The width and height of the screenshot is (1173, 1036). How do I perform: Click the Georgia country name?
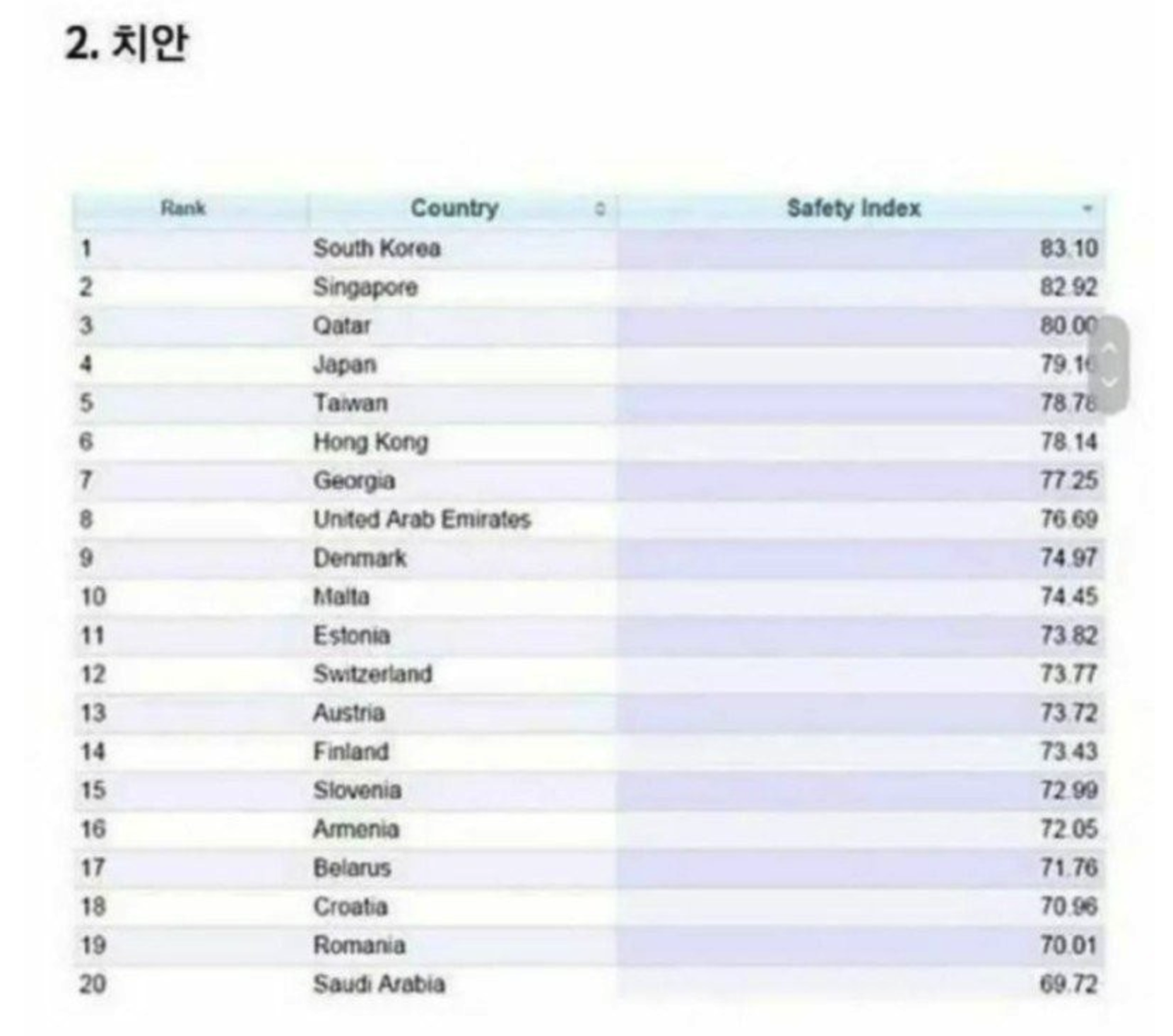click(x=354, y=481)
